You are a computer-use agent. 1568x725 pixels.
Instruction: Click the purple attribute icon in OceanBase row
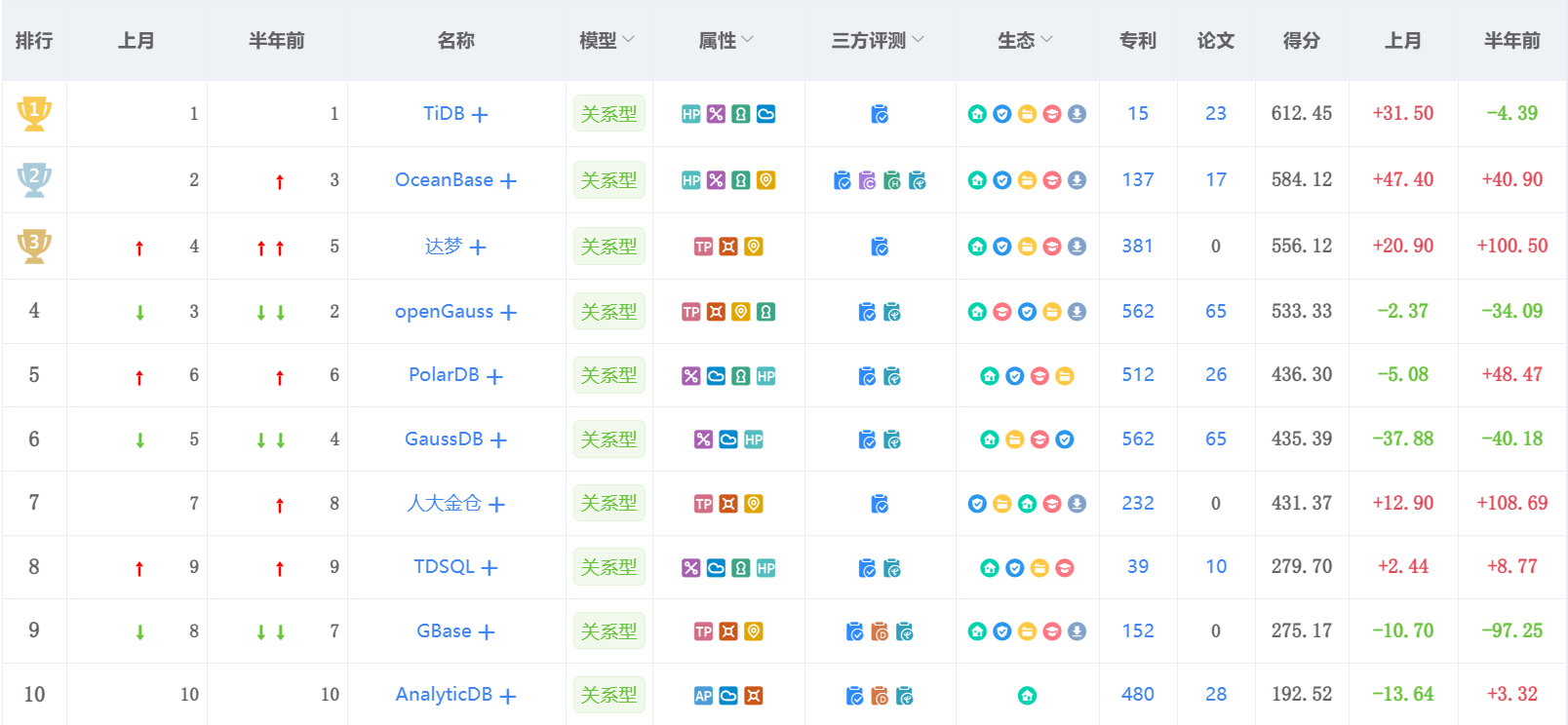pyautogui.click(x=716, y=180)
